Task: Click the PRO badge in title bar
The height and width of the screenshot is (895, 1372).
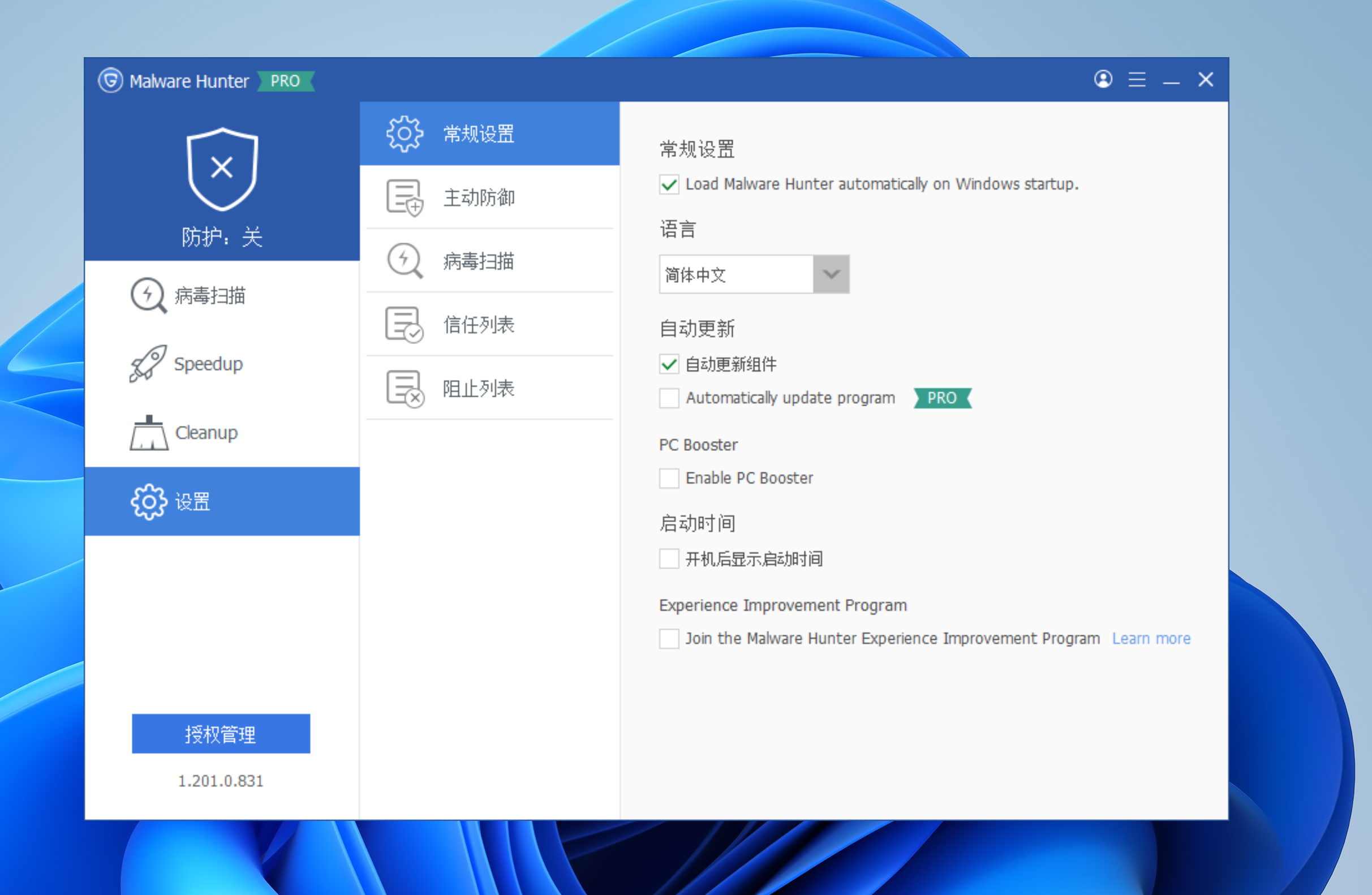Action: 285,81
